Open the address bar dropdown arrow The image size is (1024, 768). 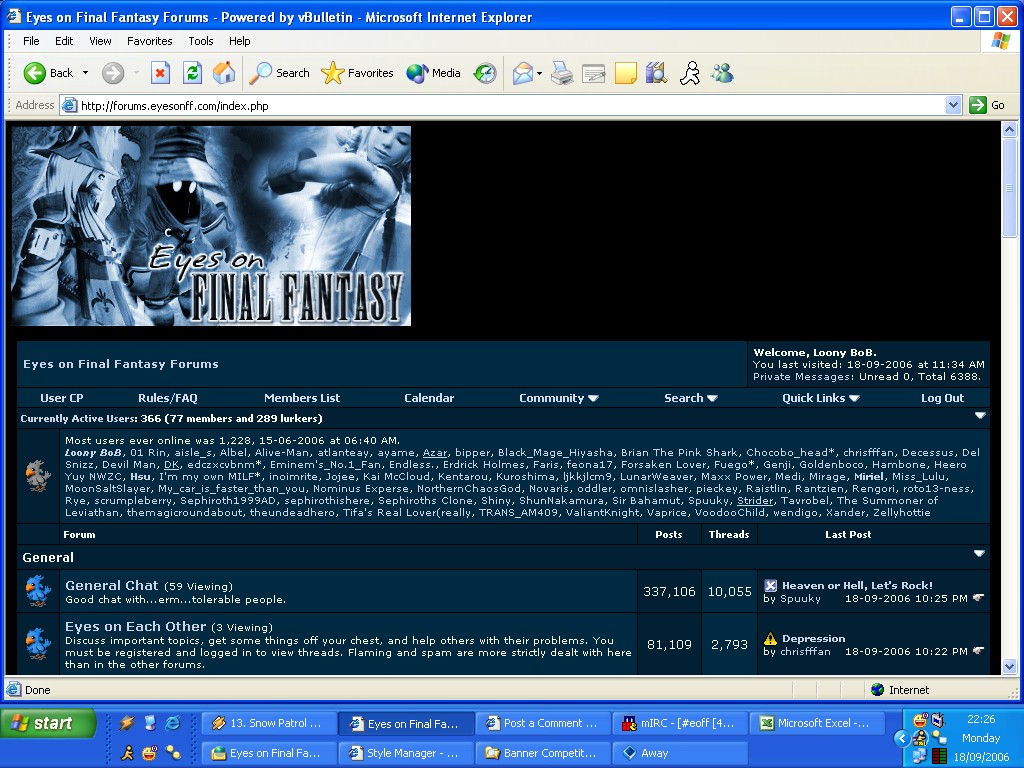pyautogui.click(x=953, y=105)
